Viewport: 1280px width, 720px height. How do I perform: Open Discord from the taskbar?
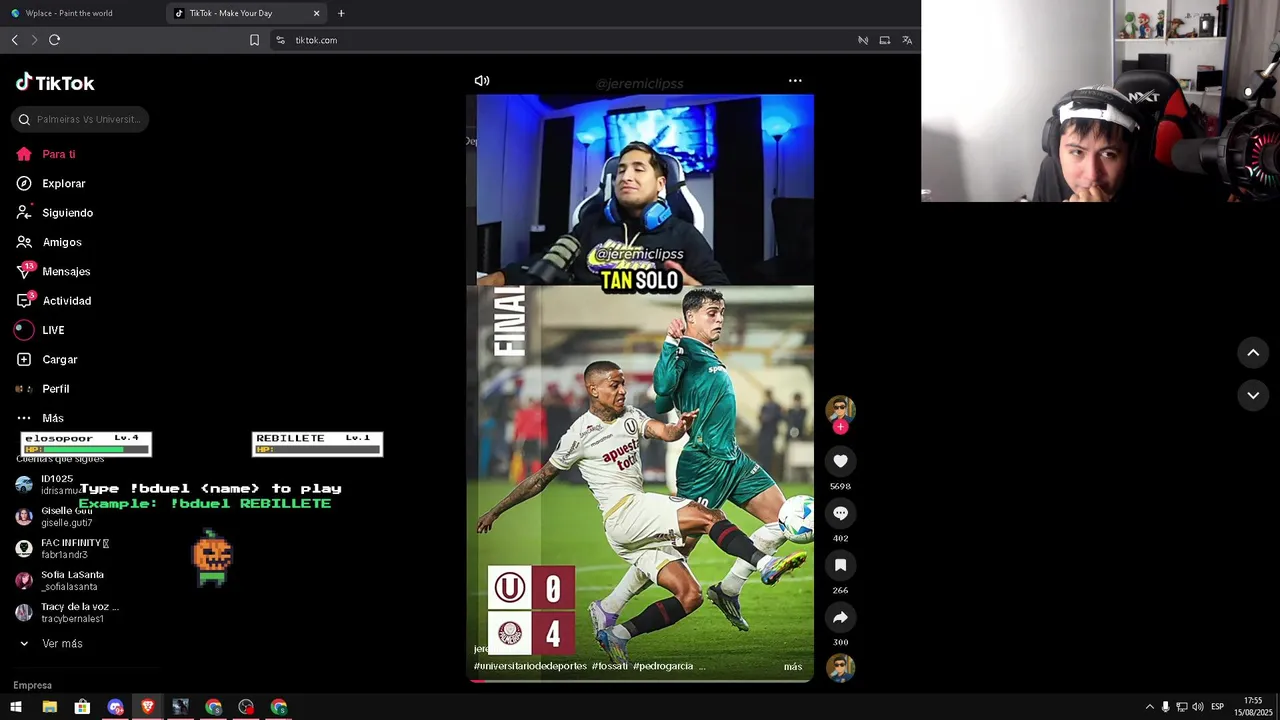[x=115, y=707]
